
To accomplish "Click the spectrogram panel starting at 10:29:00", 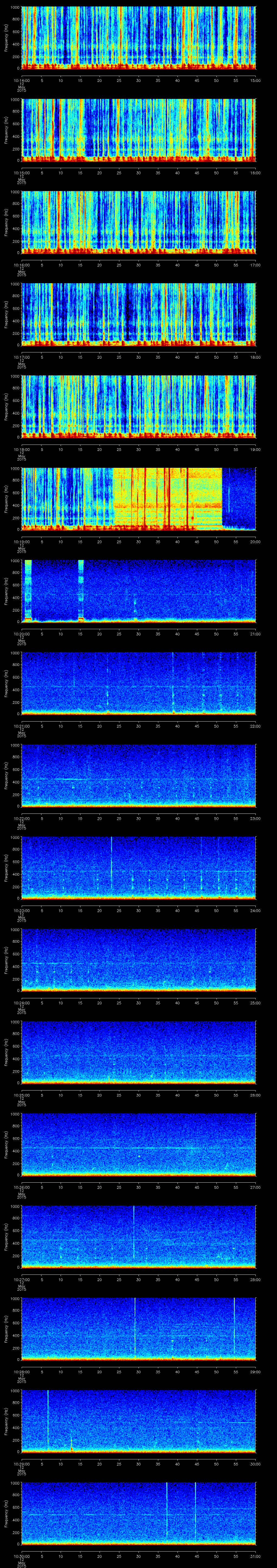I will pos(139,1421).
